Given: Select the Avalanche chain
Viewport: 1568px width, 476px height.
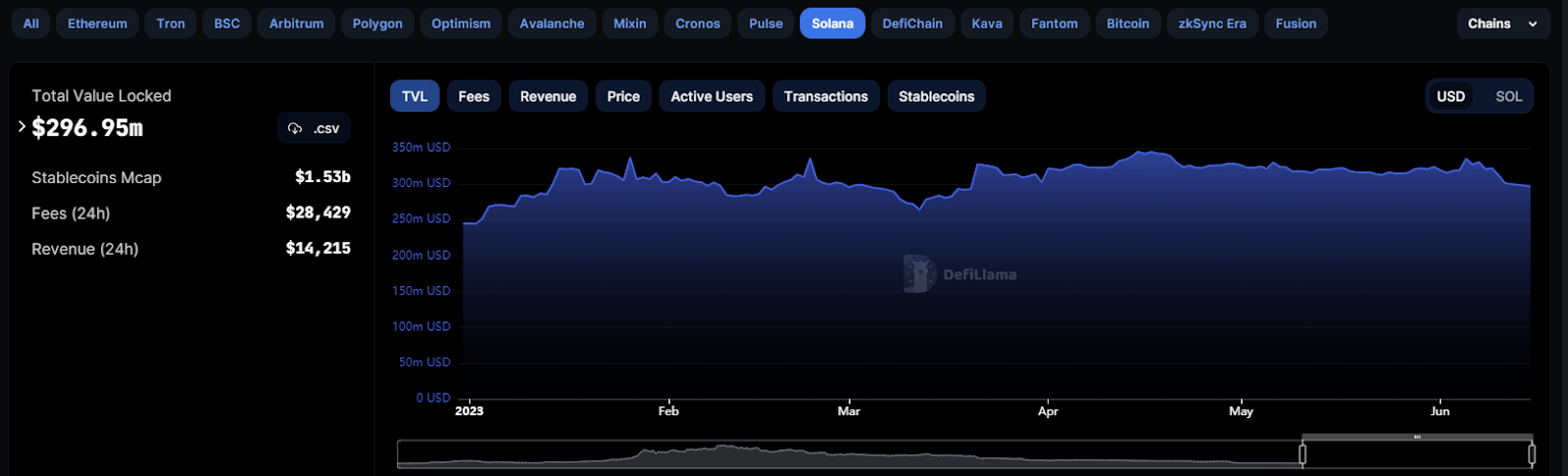Looking at the screenshot, I should [x=552, y=24].
